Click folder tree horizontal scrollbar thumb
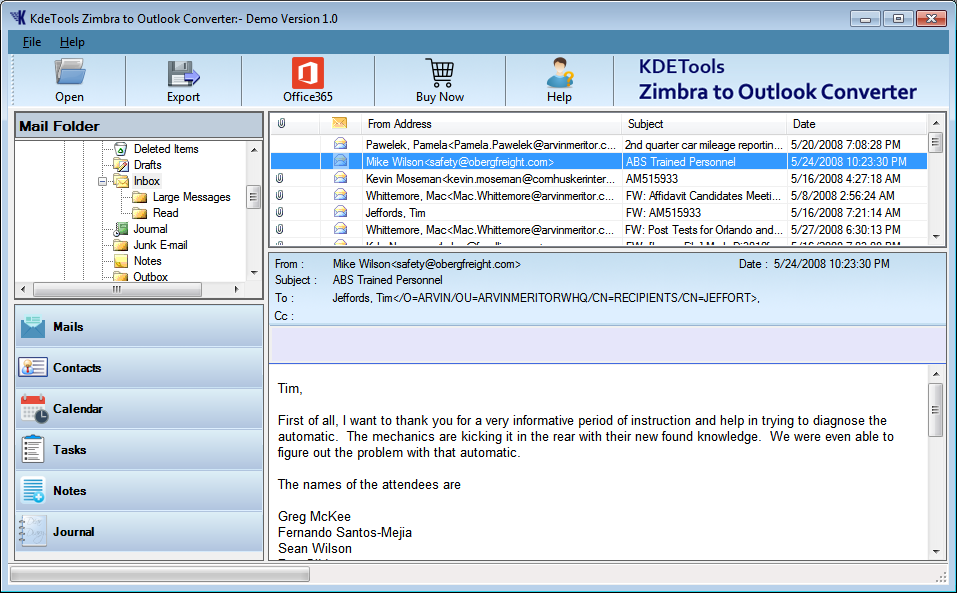Image resolution: width=957 pixels, height=593 pixels. [x=117, y=290]
